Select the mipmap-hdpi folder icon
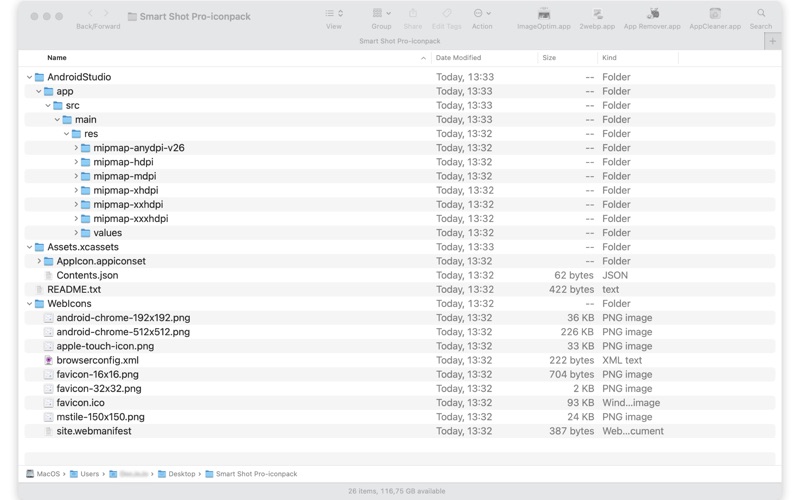This screenshot has height=500, width=800. pos(85,162)
